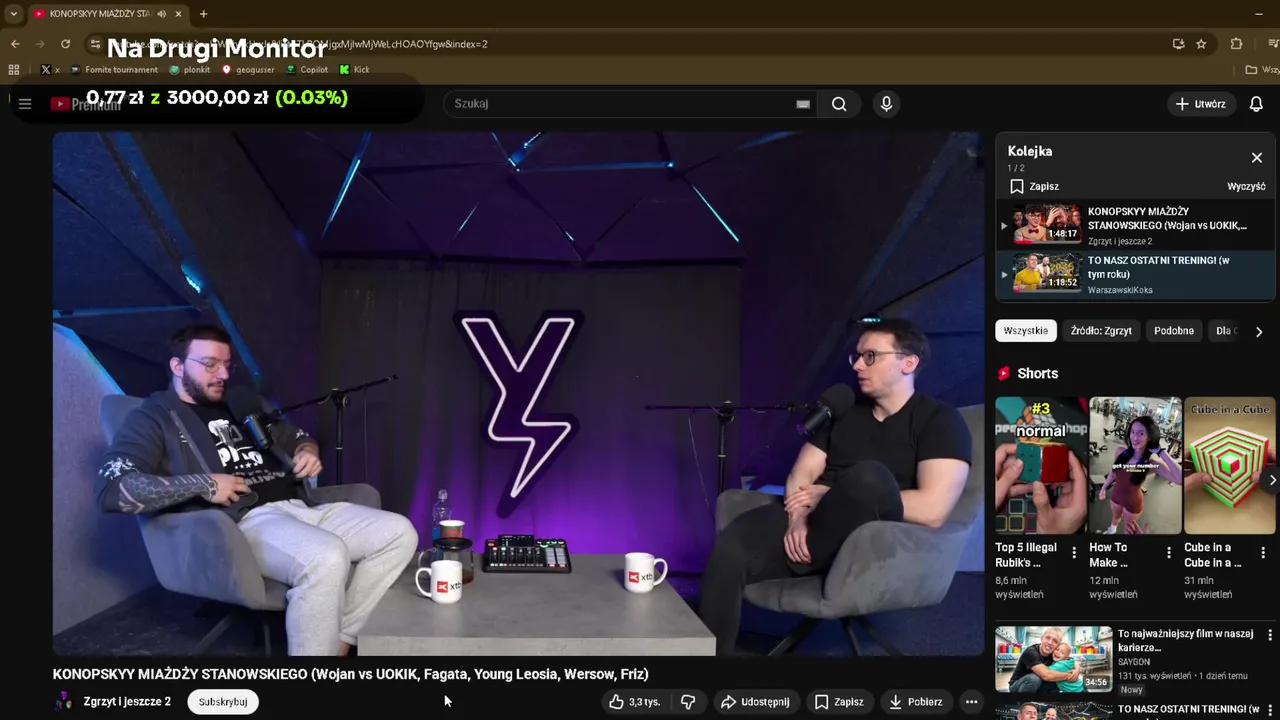Click the Utwórz create button
The height and width of the screenshot is (720, 1280).
1200,104
